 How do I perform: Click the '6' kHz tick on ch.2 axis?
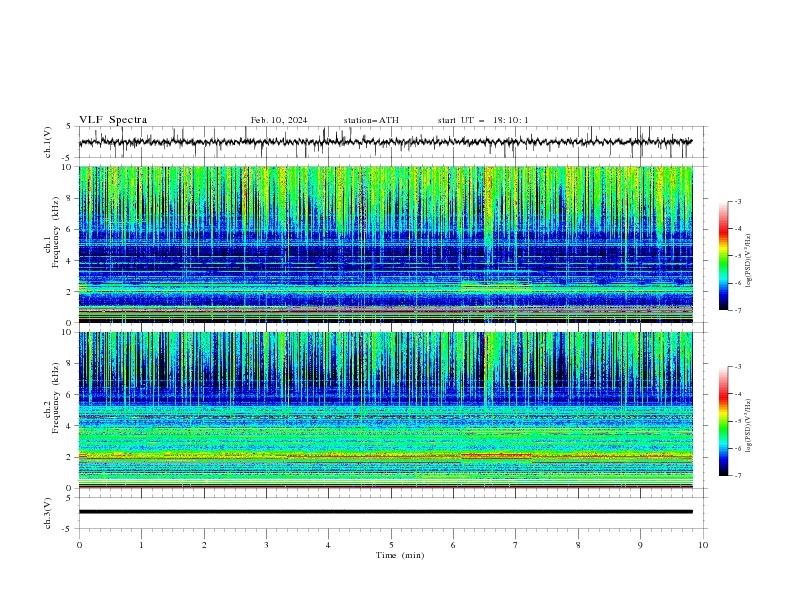pos(70,395)
